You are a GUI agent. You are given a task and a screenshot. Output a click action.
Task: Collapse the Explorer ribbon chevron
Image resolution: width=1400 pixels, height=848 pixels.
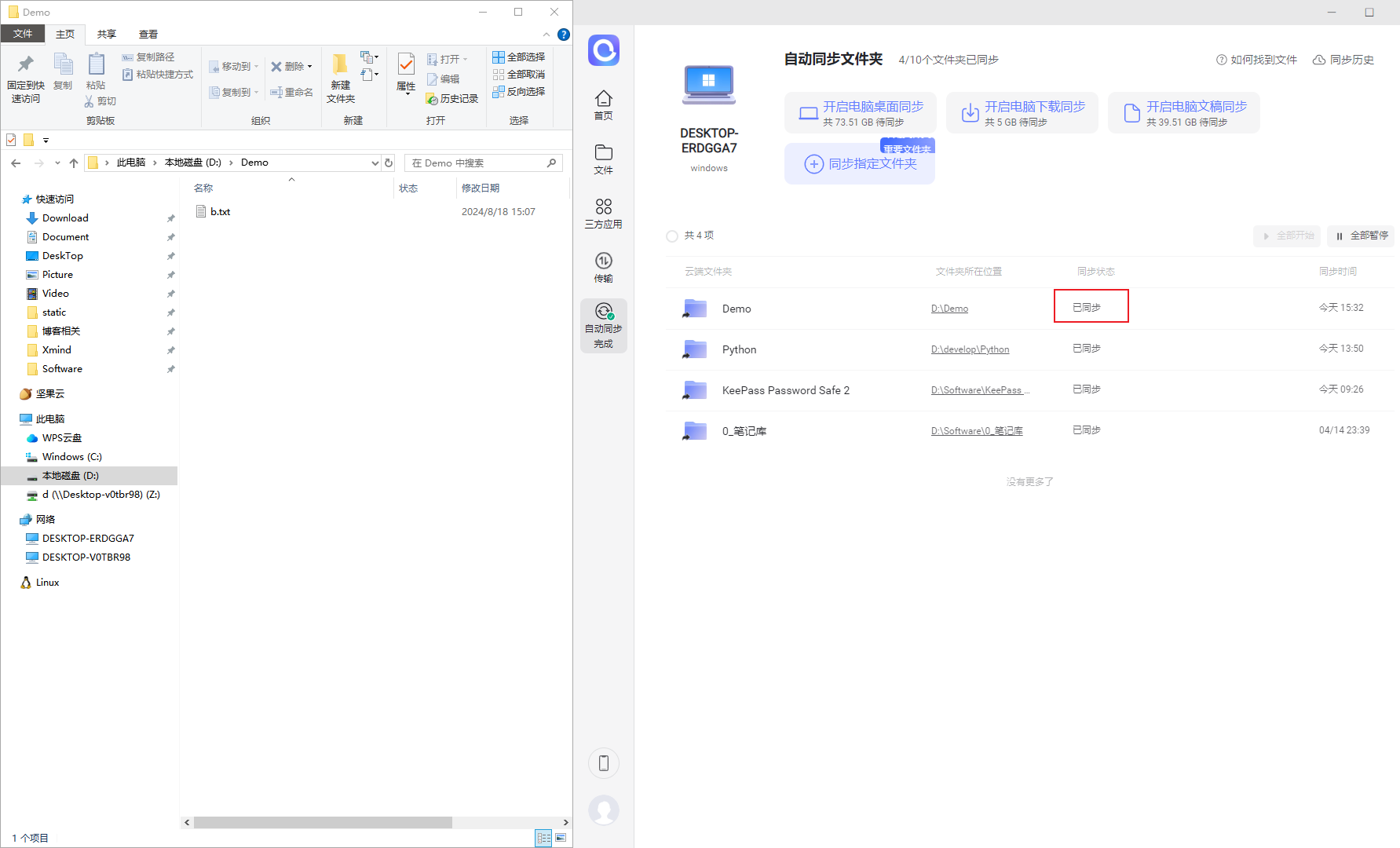[546, 35]
